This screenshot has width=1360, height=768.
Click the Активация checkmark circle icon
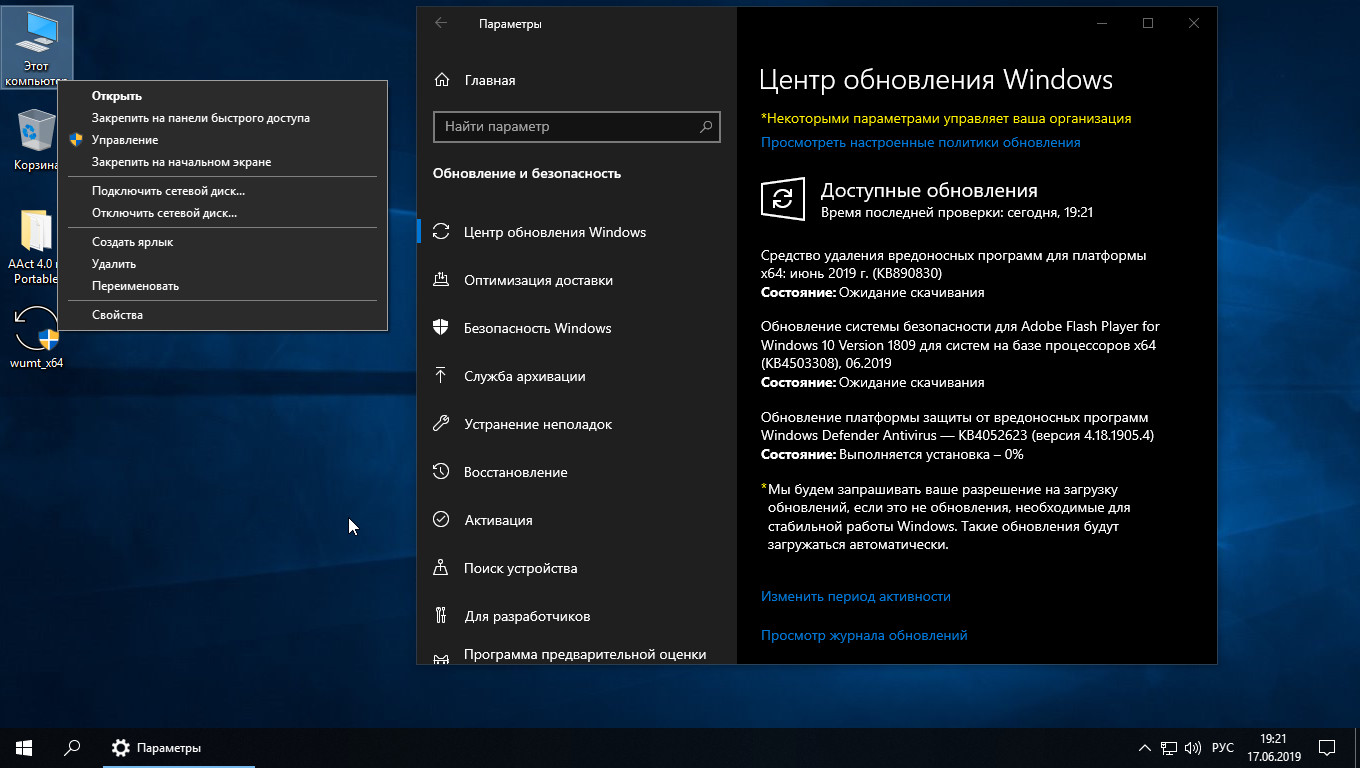[441, 520]
